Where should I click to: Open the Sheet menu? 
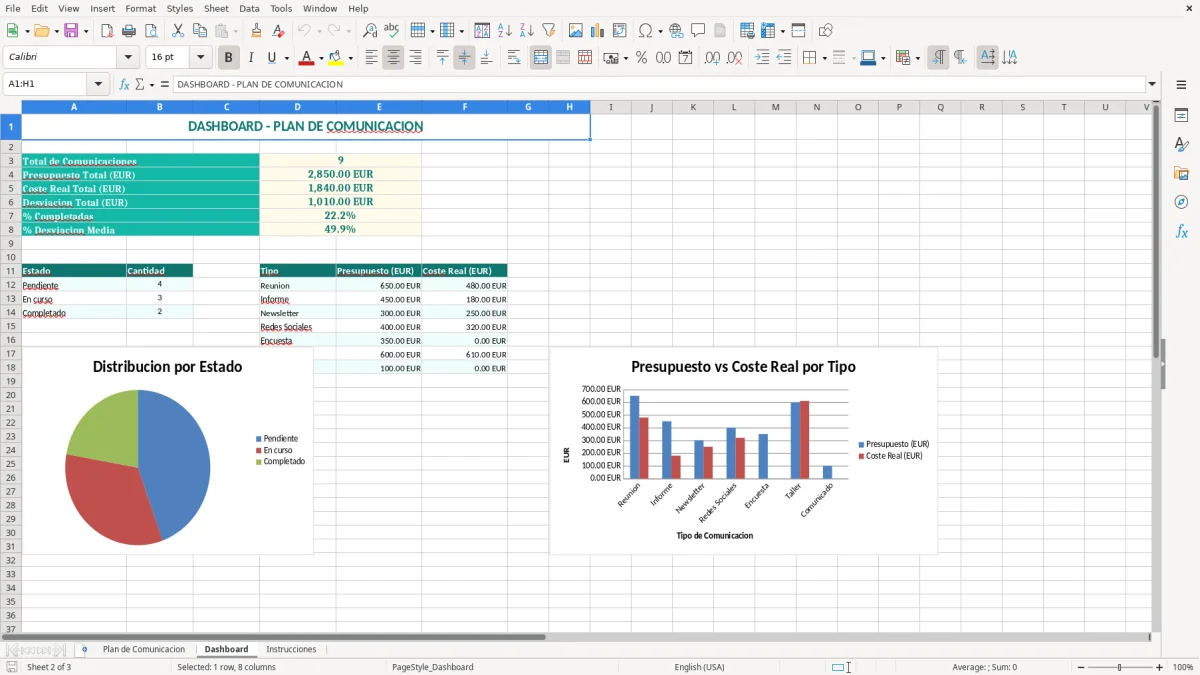click(216, 8)
